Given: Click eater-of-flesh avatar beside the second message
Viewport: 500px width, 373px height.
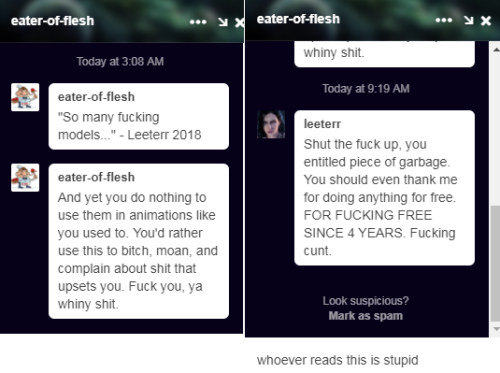Looking at the screenshot, I should click(x=25, y=178).
